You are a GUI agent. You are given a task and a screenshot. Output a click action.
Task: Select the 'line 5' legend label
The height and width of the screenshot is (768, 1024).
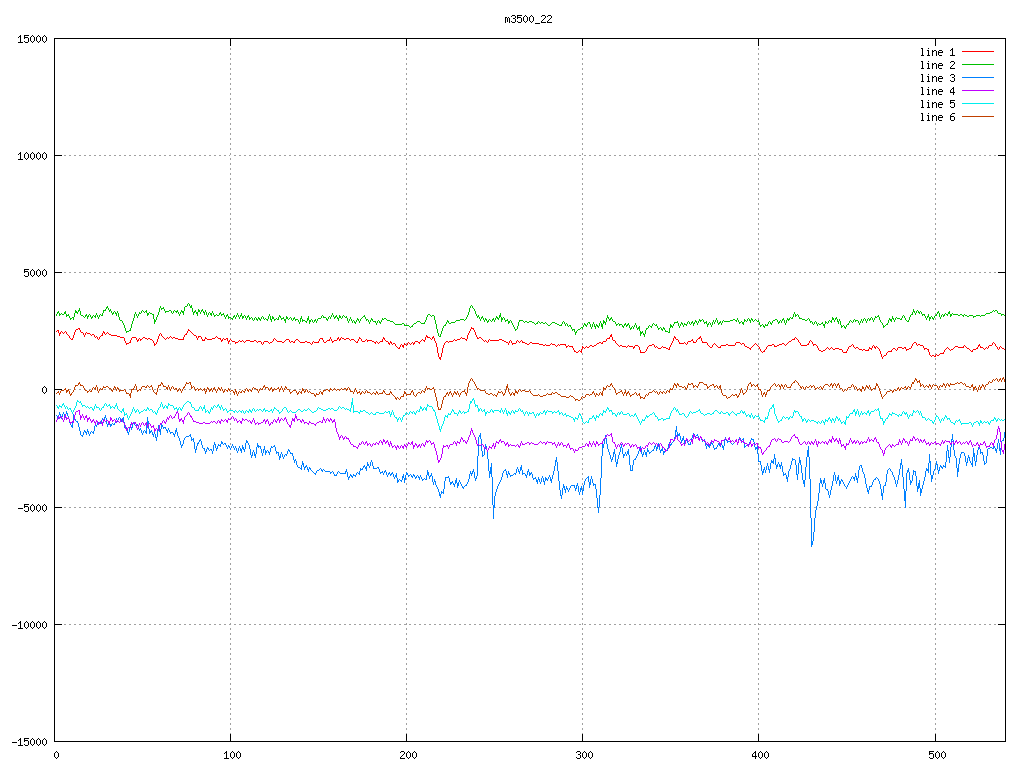point(937,104)
